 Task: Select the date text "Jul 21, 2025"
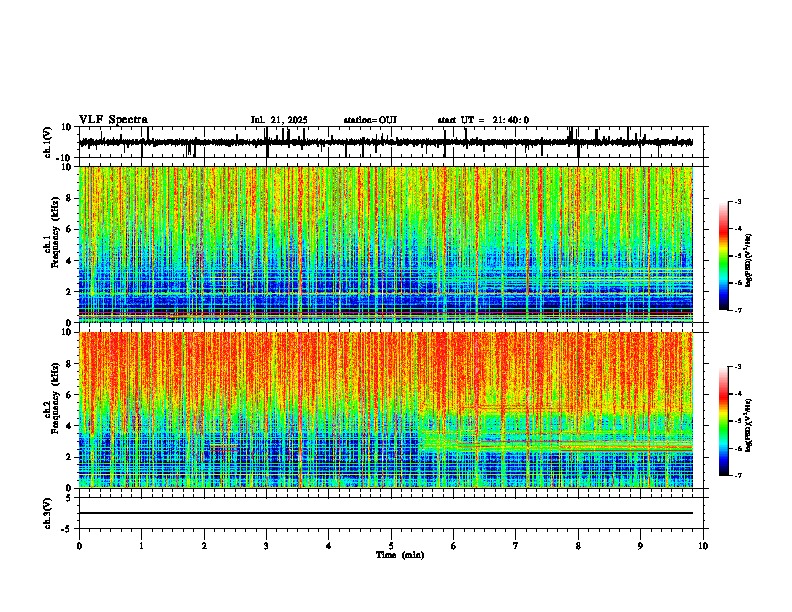[x=279, y=120]
